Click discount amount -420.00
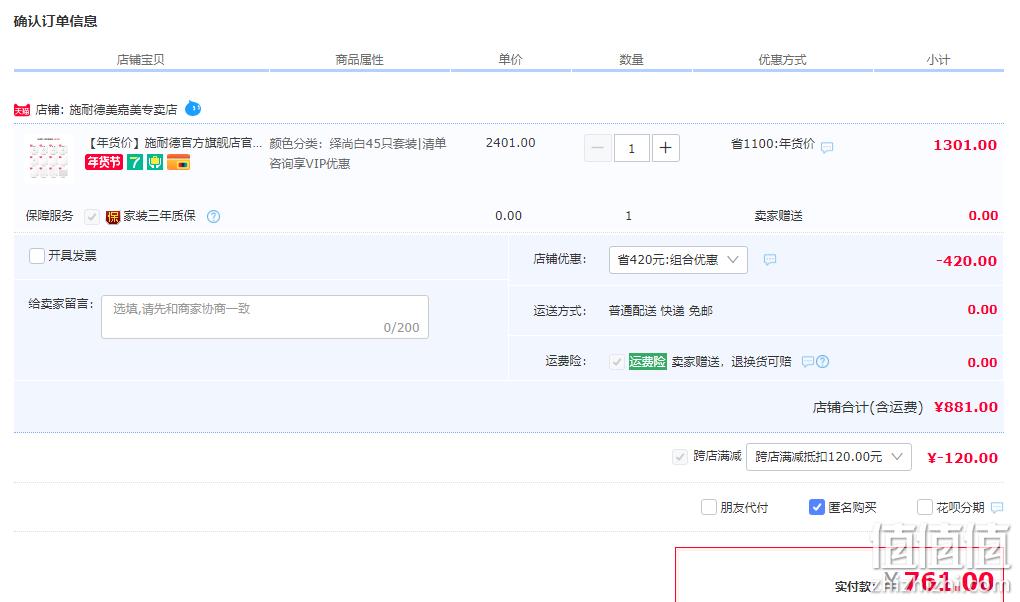Viewport: 1020px width, 602px height. 966,261
